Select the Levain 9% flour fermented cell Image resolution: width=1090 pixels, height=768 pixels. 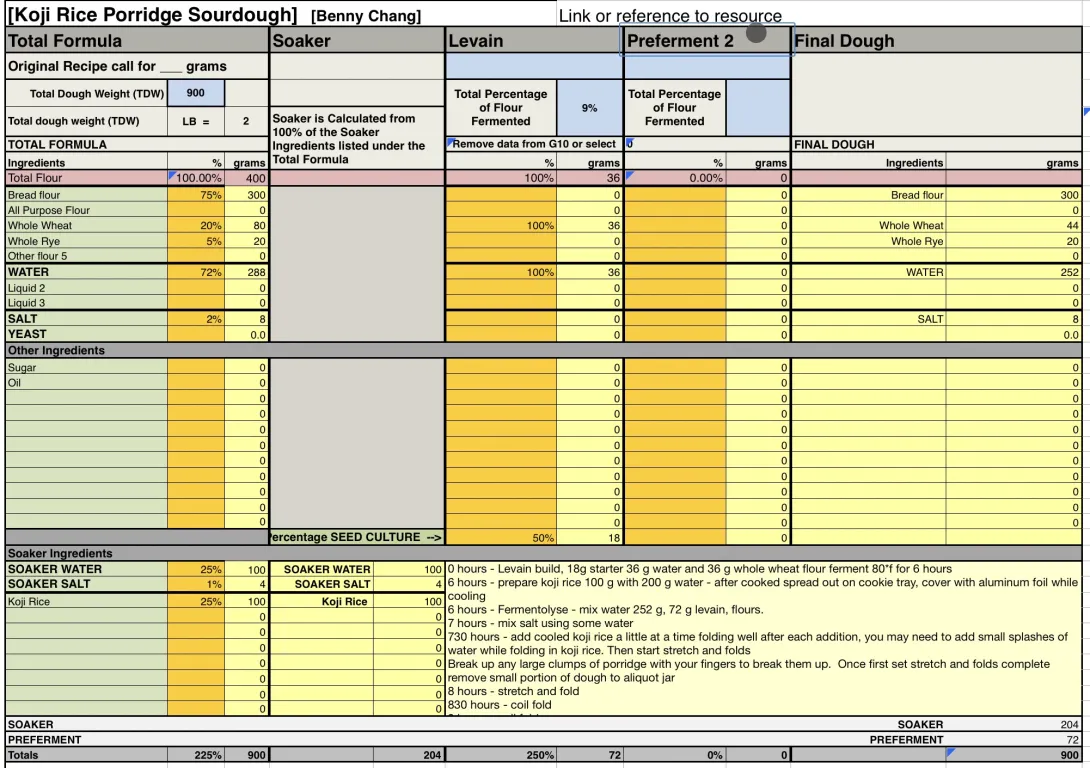point(589,108)
